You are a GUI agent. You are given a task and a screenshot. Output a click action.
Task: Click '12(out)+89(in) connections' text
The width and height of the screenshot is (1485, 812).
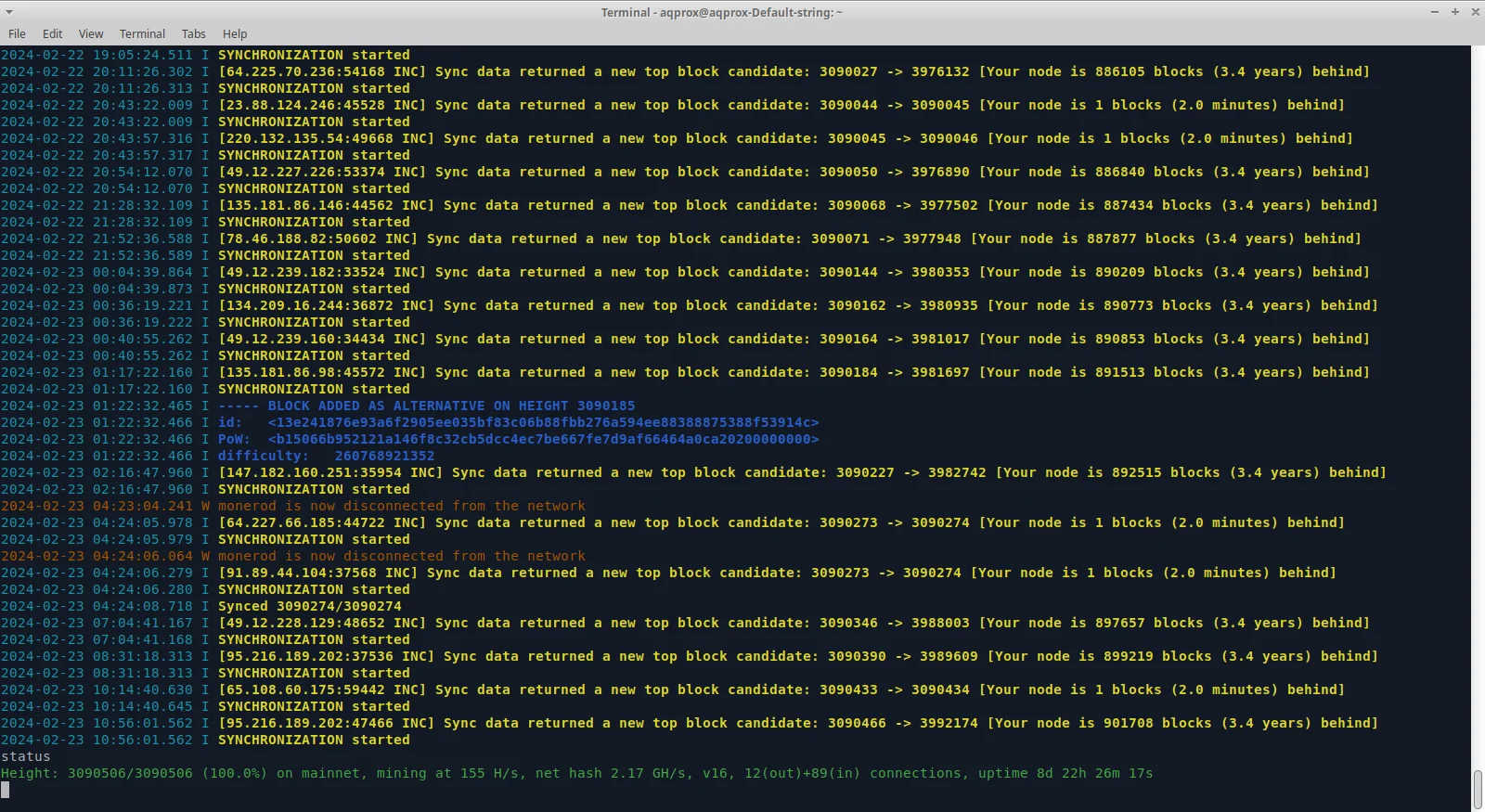coord(853,773)
